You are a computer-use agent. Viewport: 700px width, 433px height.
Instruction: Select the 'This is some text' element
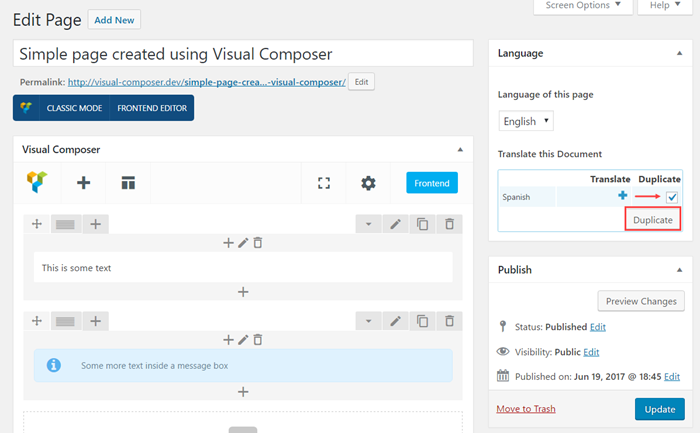(243, 267)
